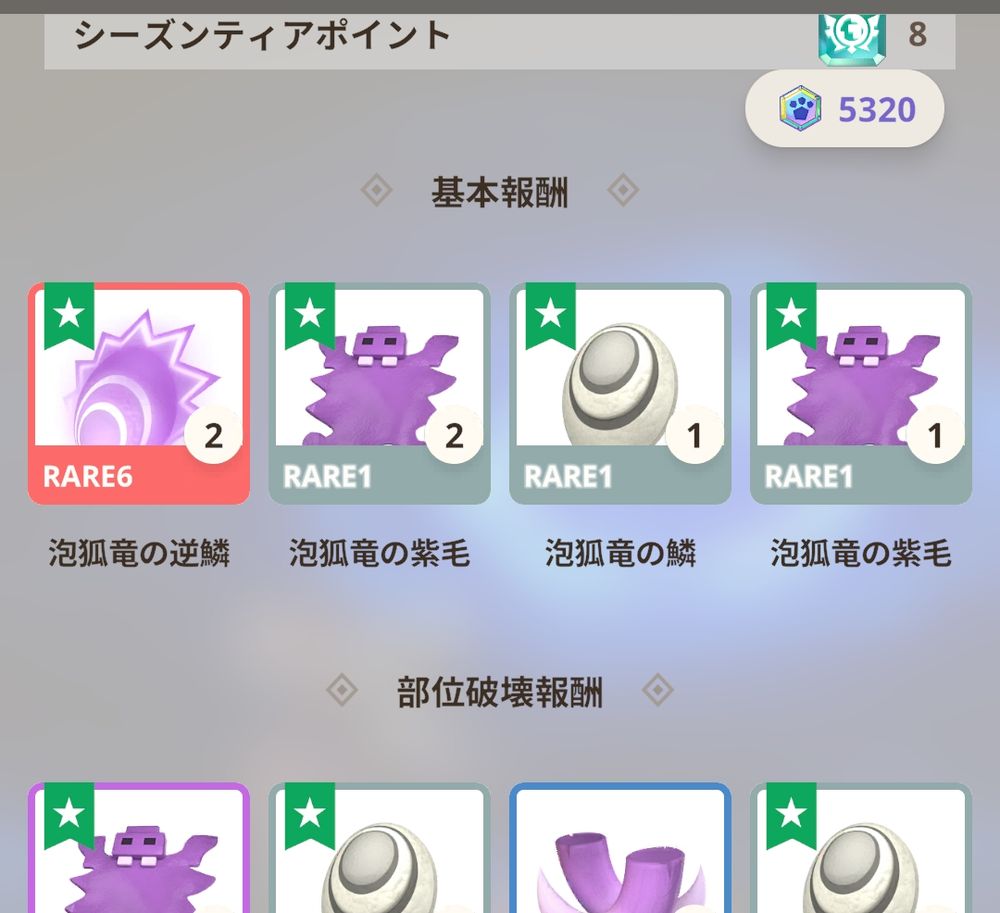This screenshot has width=1000, height=913.
Task: Open the 5320 points balance pill
Action: [x=844, y=109]
